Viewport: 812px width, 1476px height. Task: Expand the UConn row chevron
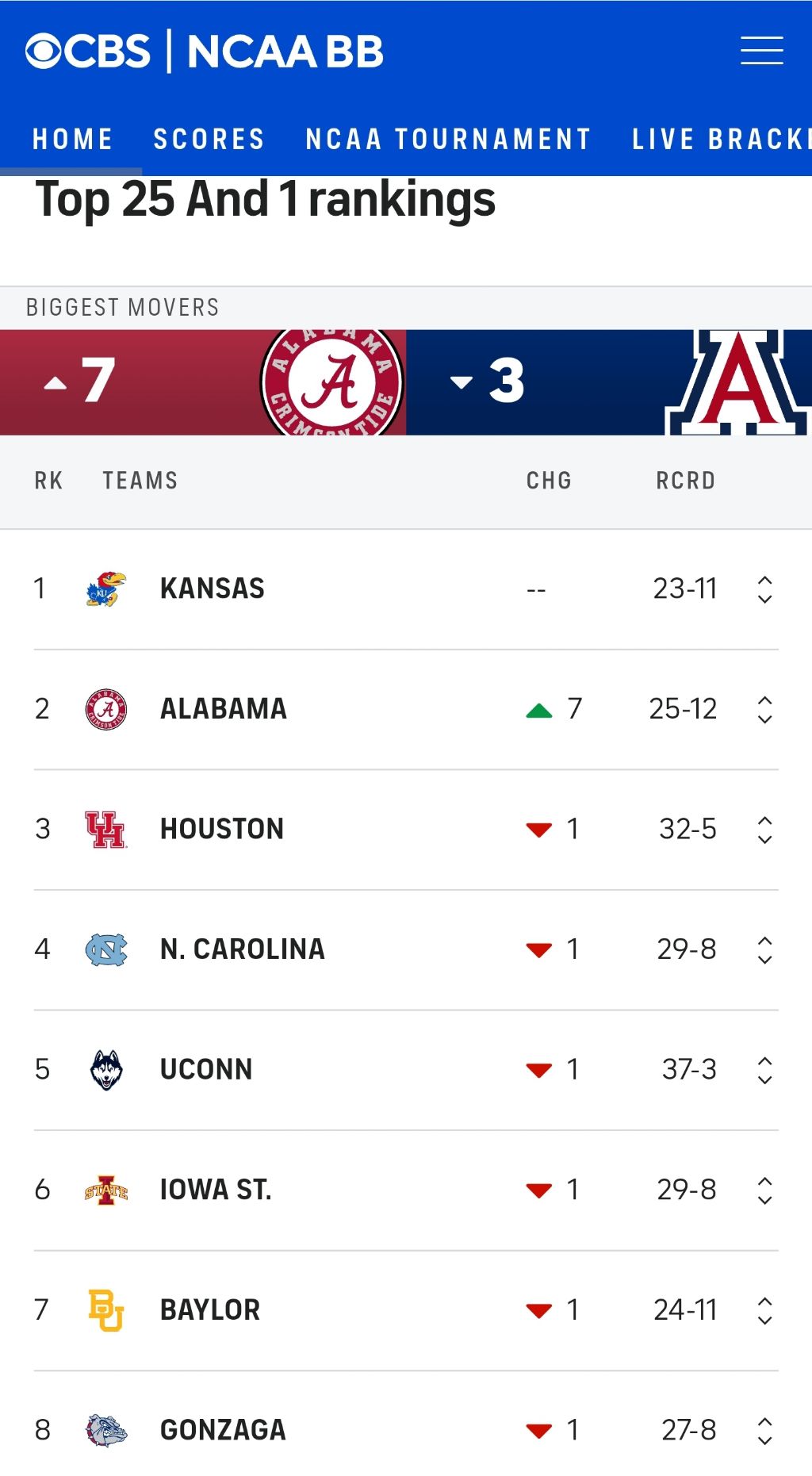coord(764,1070)
